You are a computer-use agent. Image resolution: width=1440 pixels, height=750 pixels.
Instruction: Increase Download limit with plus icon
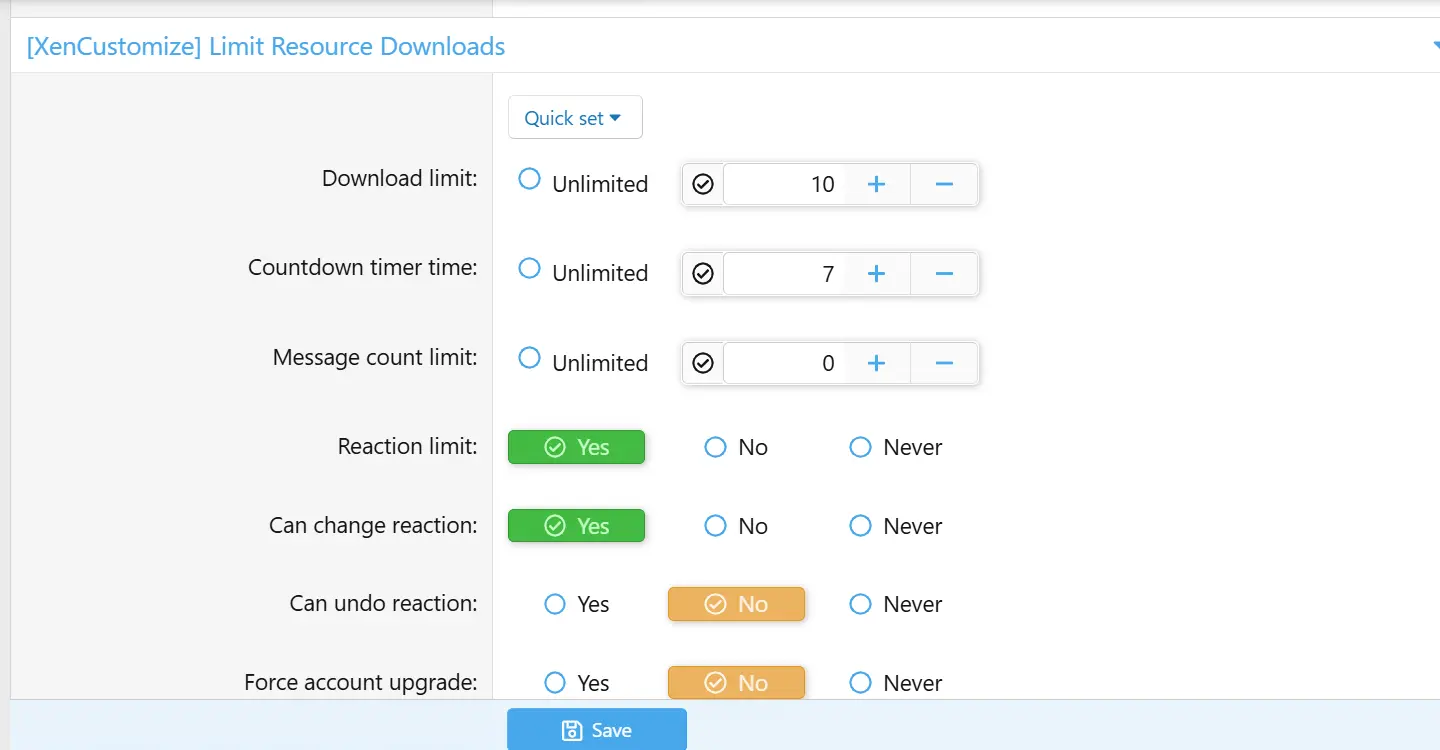(876, 185)
